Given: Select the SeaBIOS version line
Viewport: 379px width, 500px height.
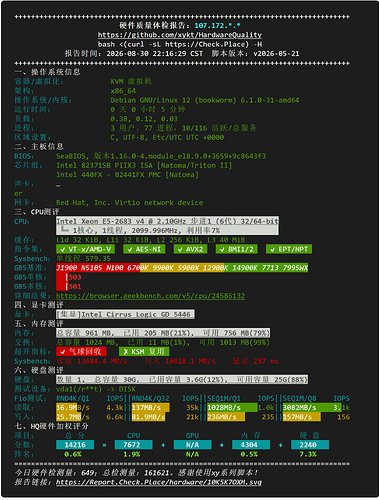Looking at the screenshot, I should click(x=161, y=156).
